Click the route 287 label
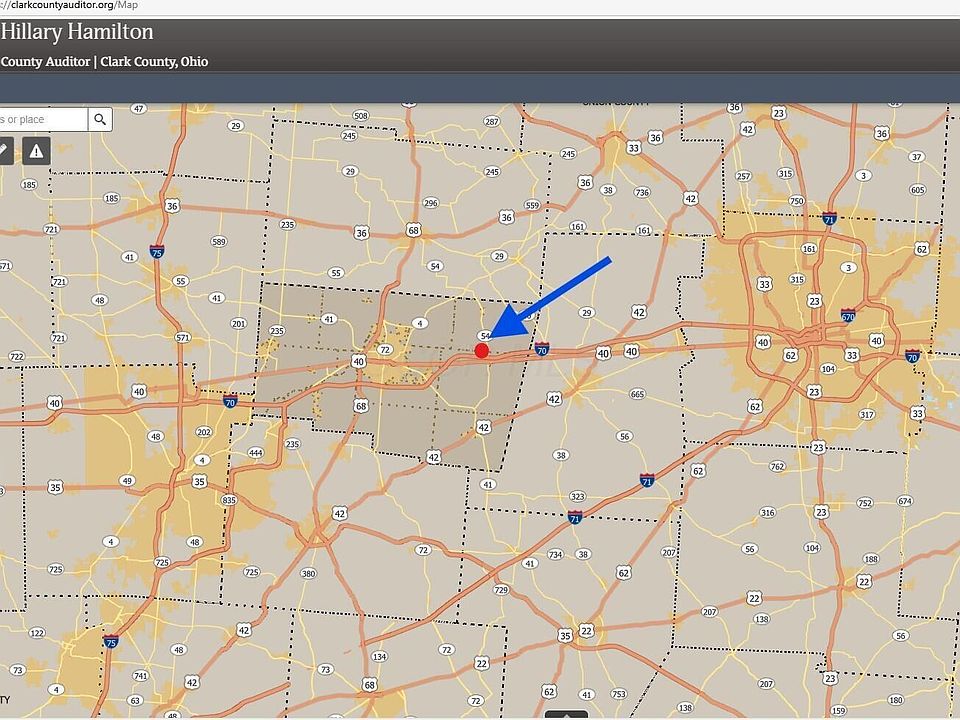960x720 pixels. point(492,121)
